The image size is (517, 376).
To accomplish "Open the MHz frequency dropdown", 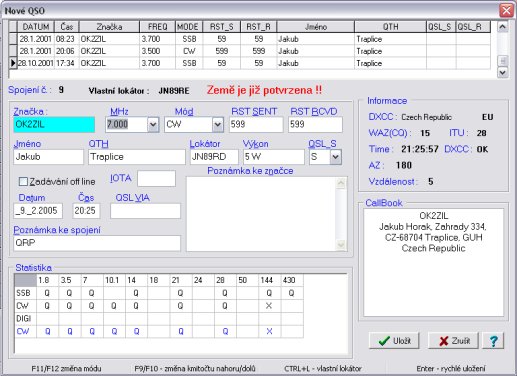I will point(153,125).
